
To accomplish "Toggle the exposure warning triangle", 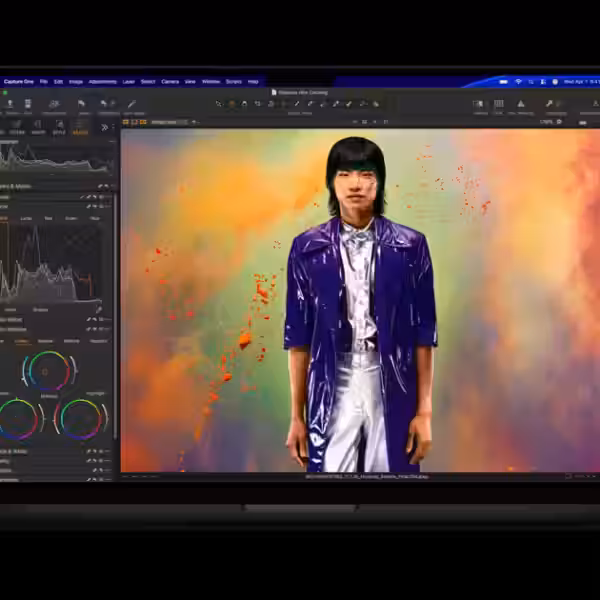I will click(x=520, y=103).
